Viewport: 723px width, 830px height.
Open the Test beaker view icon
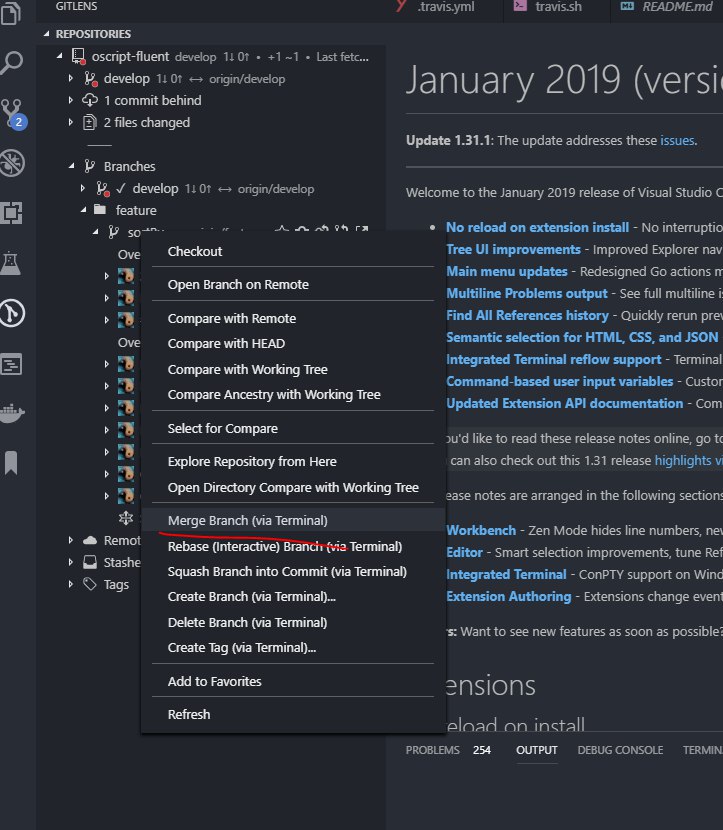tap(11, 263)
